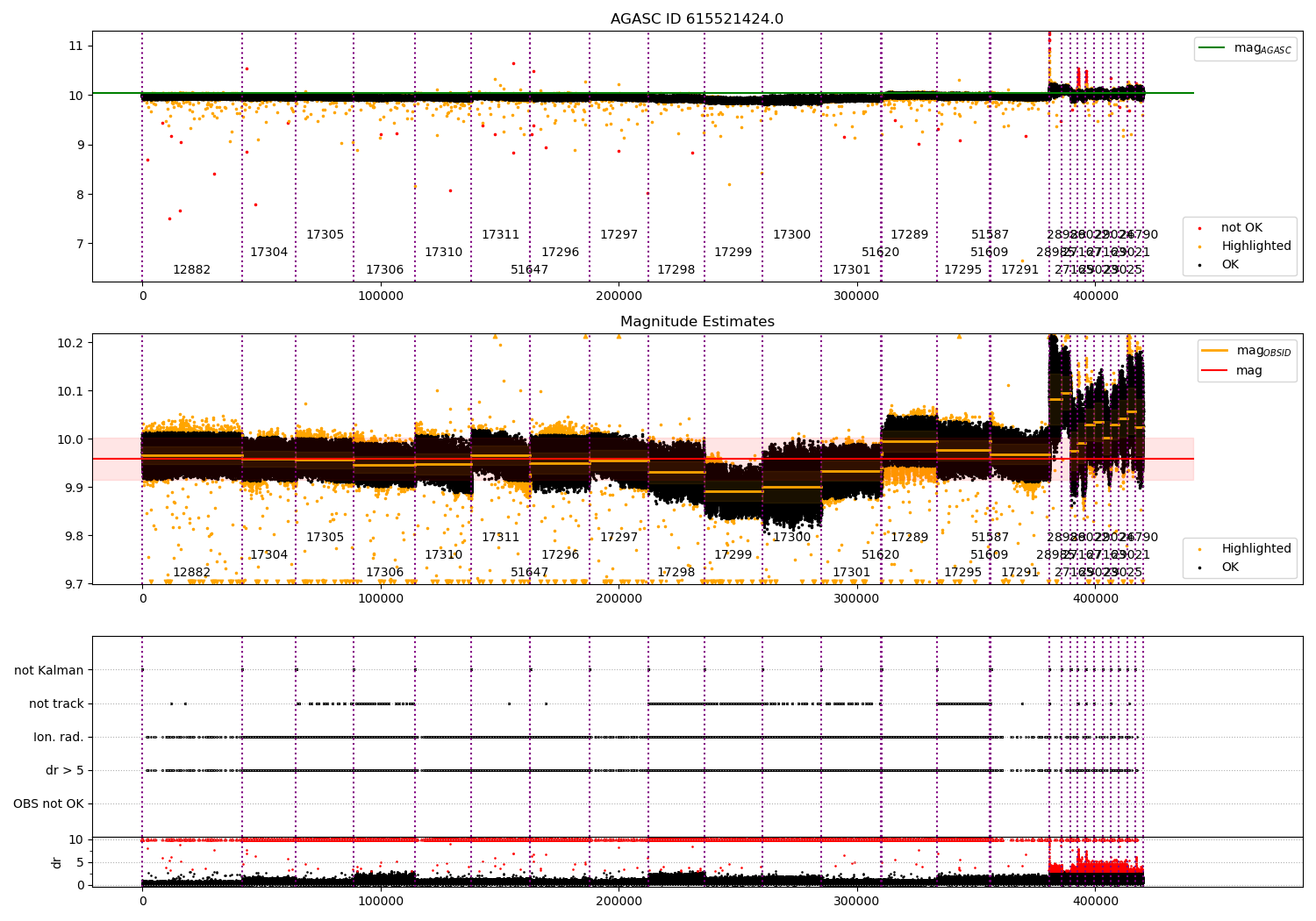Click obsid label 51620 in Magnitude Estimates plot
The image size is (1316, 921).
point(880,555)
